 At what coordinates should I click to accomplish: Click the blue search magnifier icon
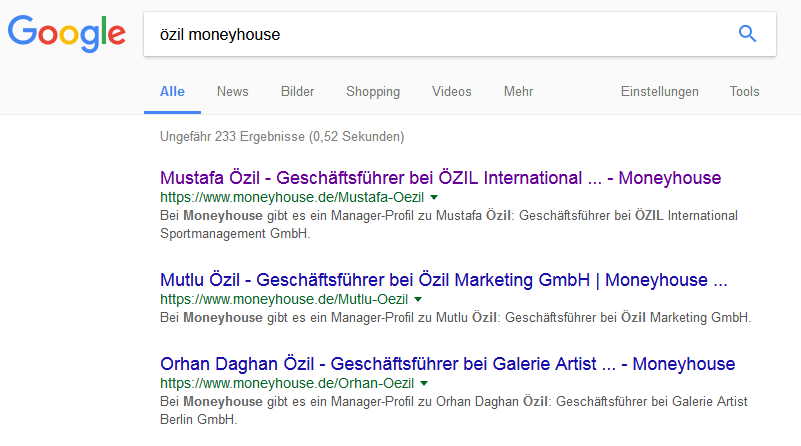click(747, 34)
